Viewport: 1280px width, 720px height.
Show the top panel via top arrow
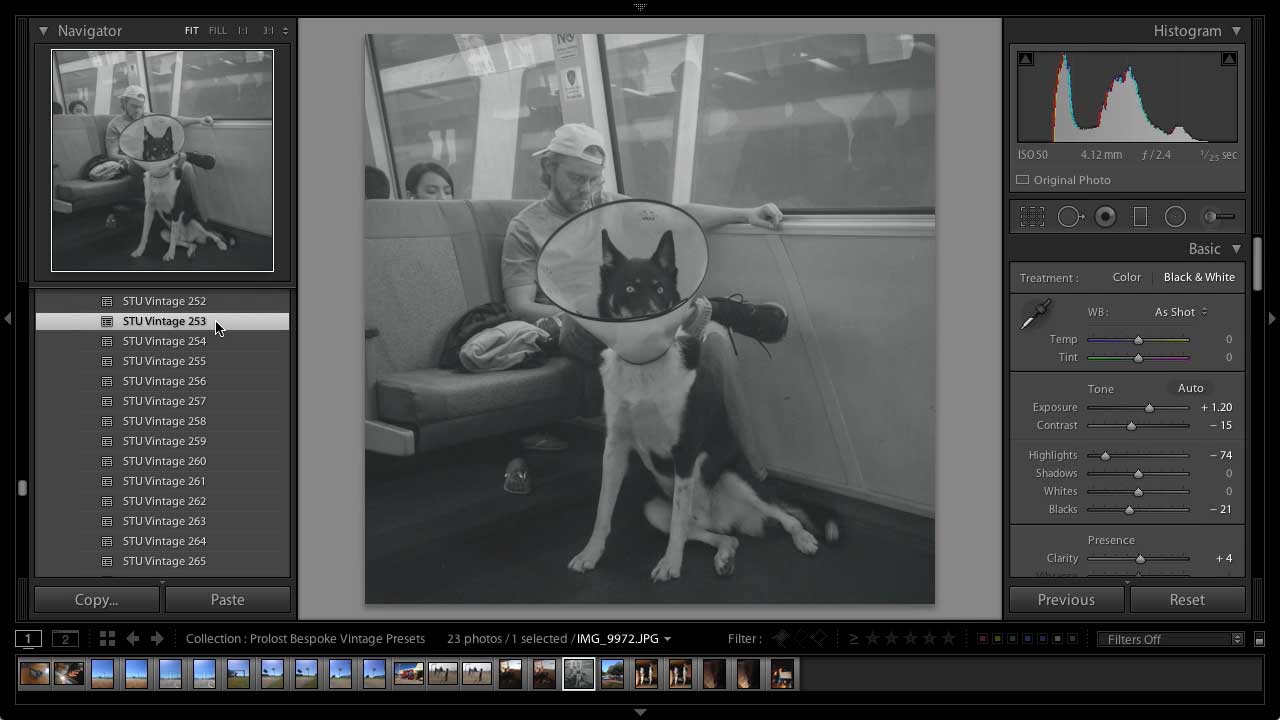(640, 6)
